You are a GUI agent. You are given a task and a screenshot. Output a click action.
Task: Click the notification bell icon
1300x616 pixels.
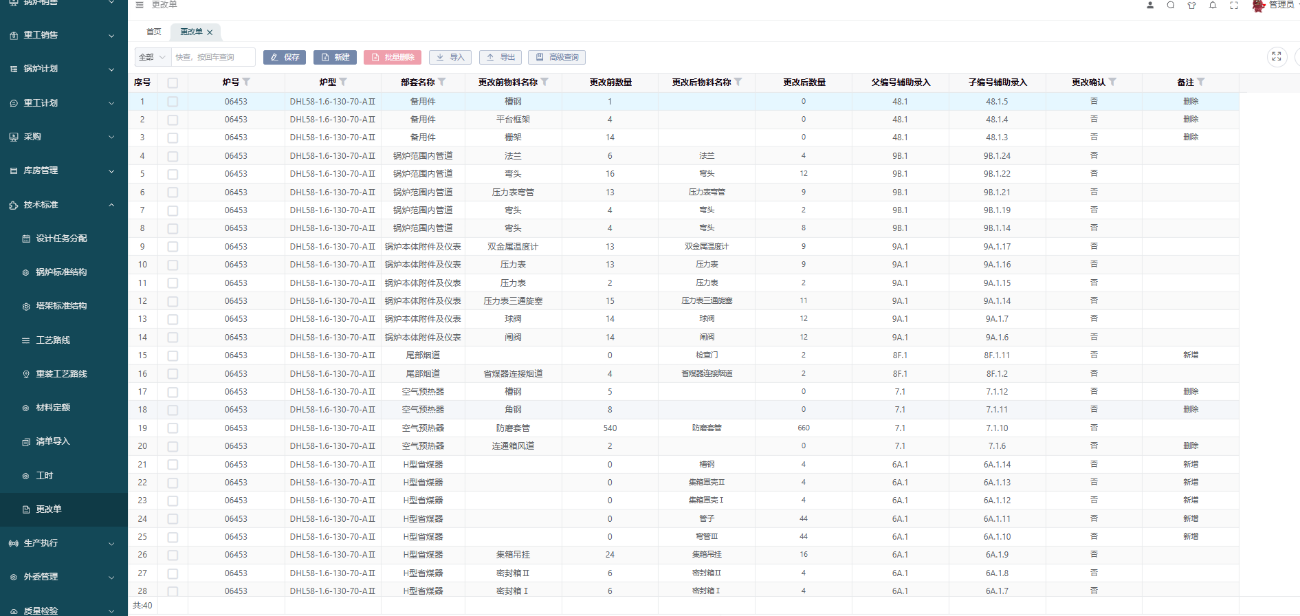tap(1213, 5)
